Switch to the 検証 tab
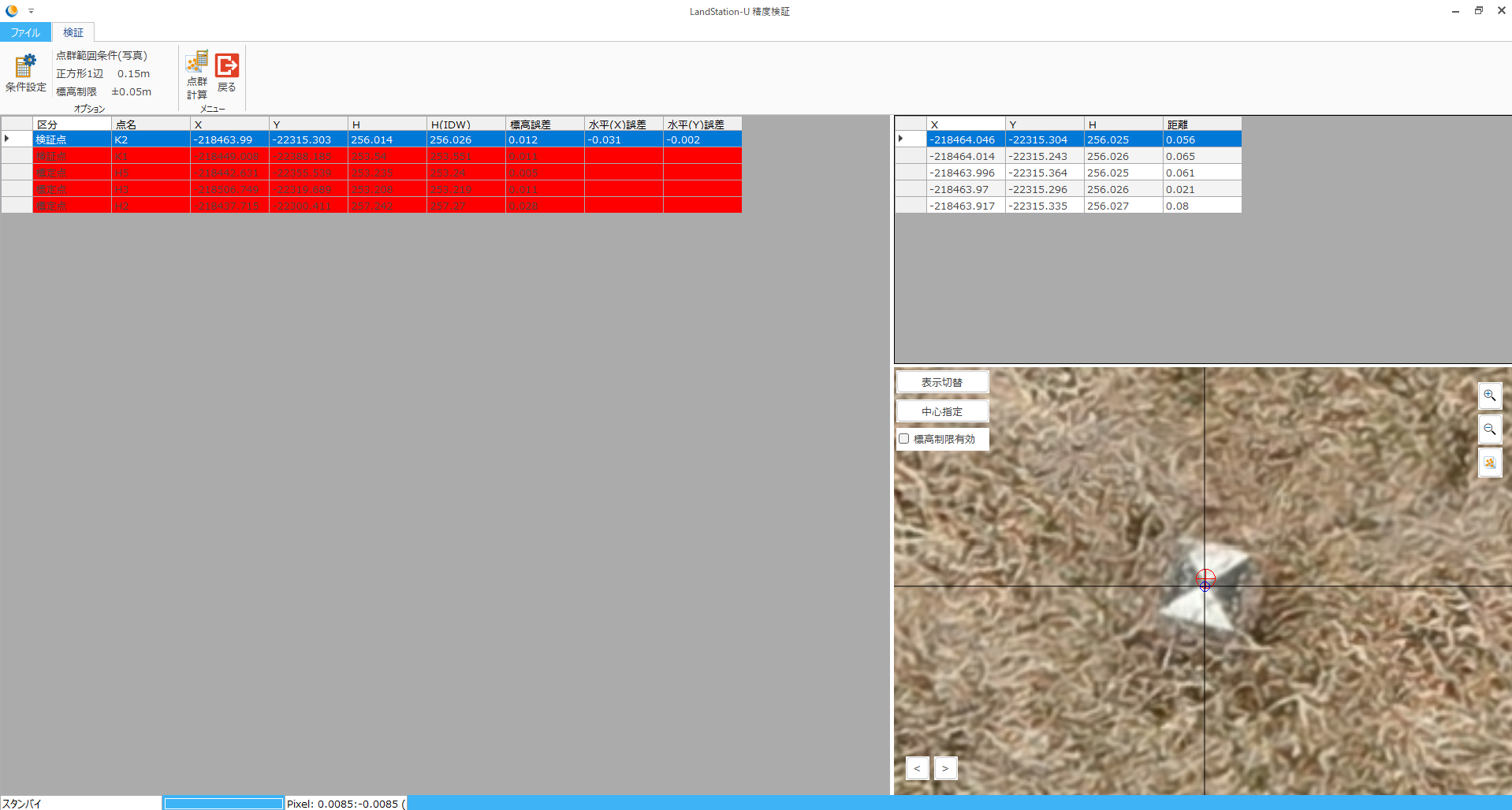This screenshot has width=1512, height=810. pos(73,32)
